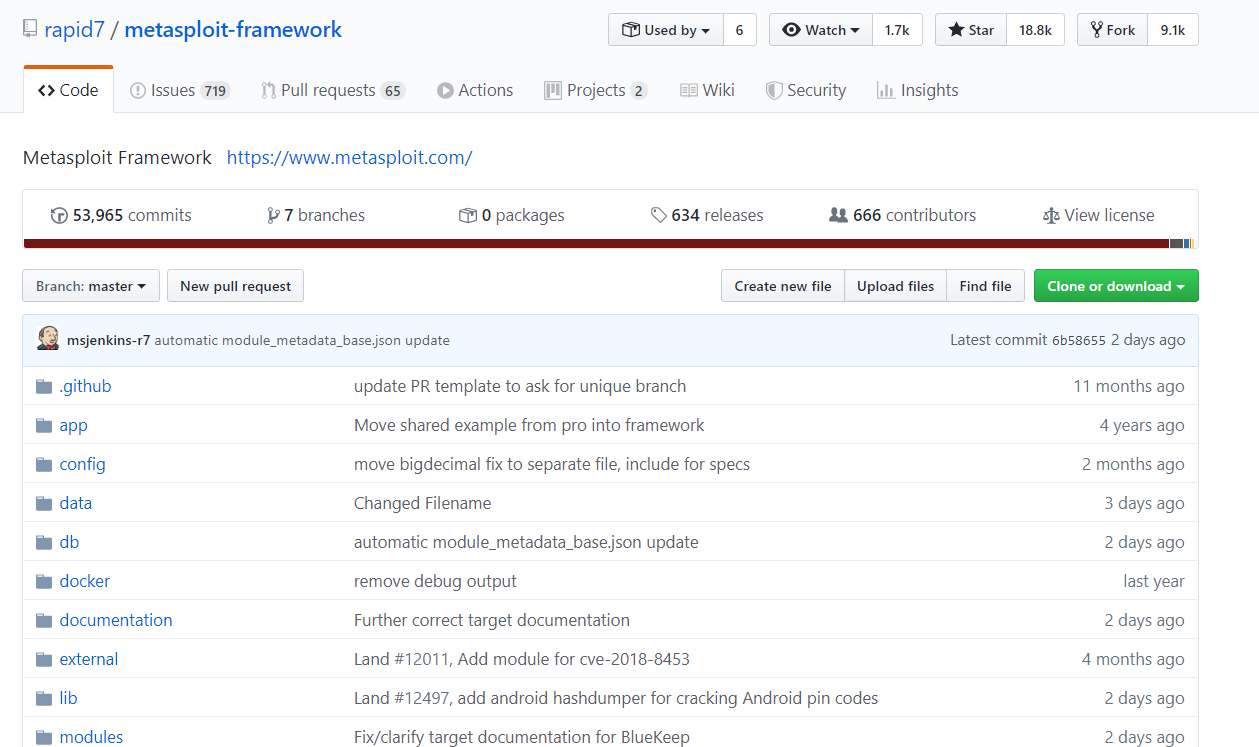The width and height of the screenshot is (1259, 747).
Task: Click the folder icon next to .github
Action: pos(44,387)
